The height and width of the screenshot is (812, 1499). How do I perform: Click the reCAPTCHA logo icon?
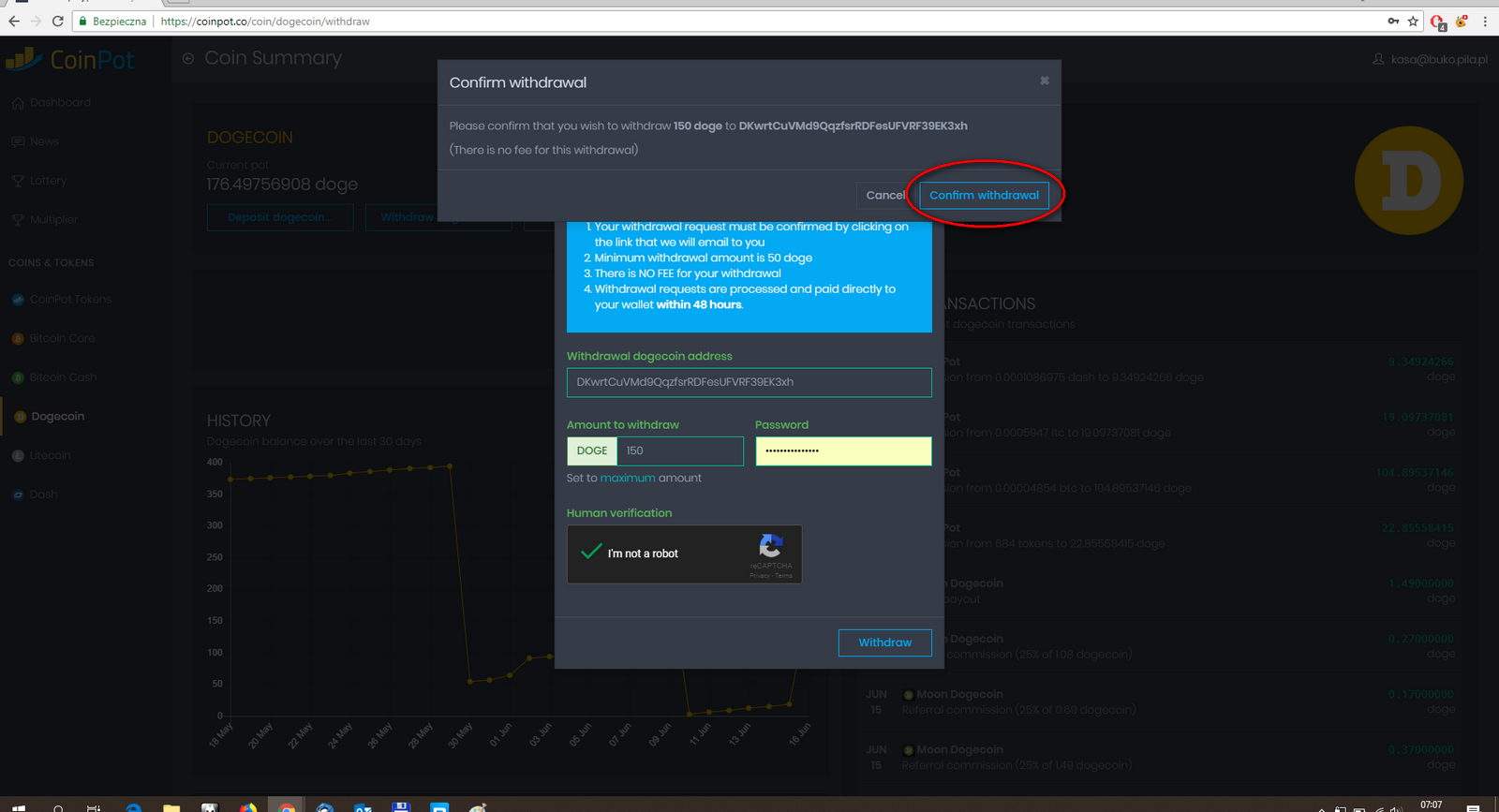pyautogui.click(x=771, y=545)
